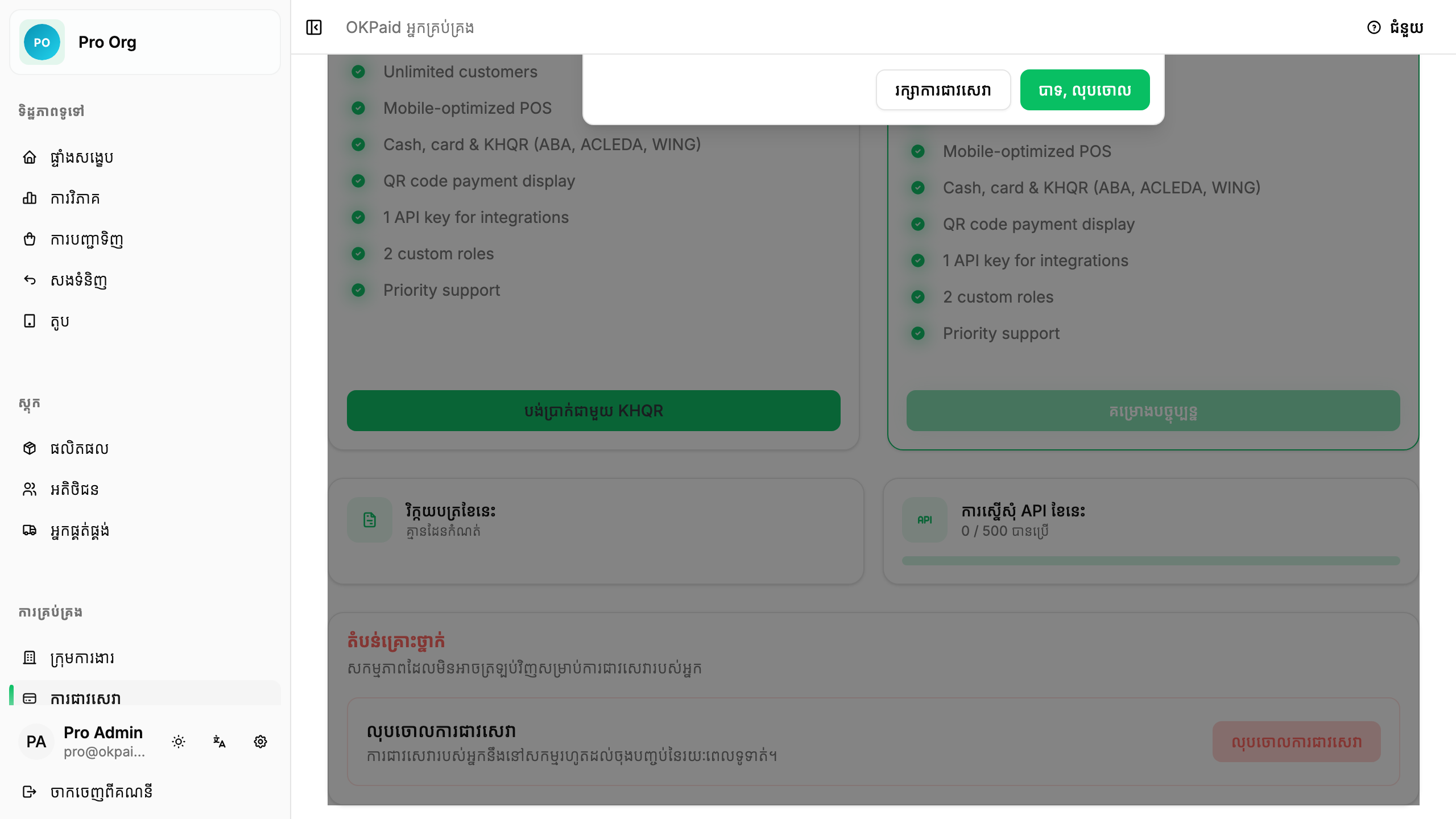
Task: Click the keep subscription button
Action: coord(943,90)
